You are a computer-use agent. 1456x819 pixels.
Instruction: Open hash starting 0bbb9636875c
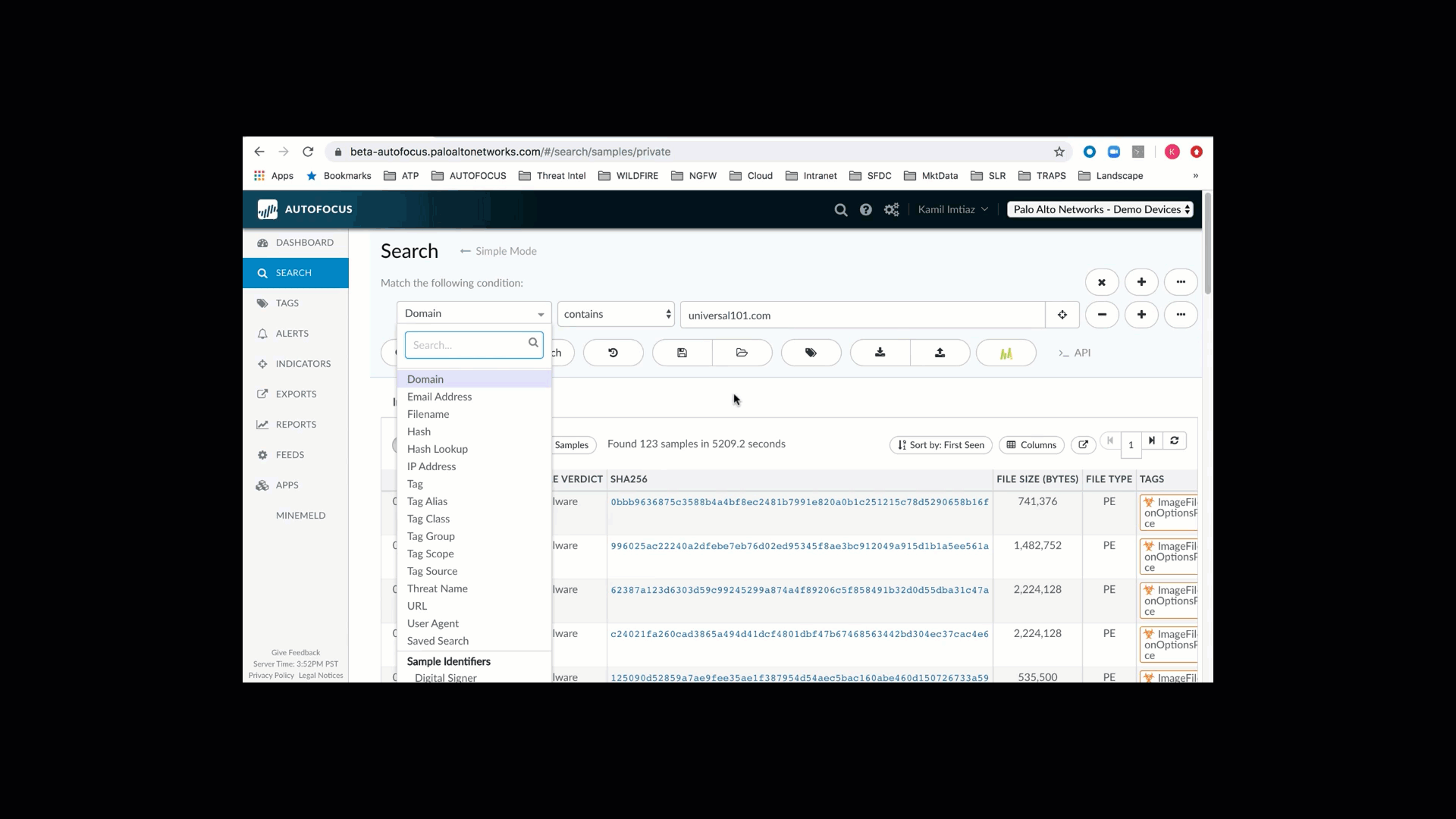[x=799, y=502]
